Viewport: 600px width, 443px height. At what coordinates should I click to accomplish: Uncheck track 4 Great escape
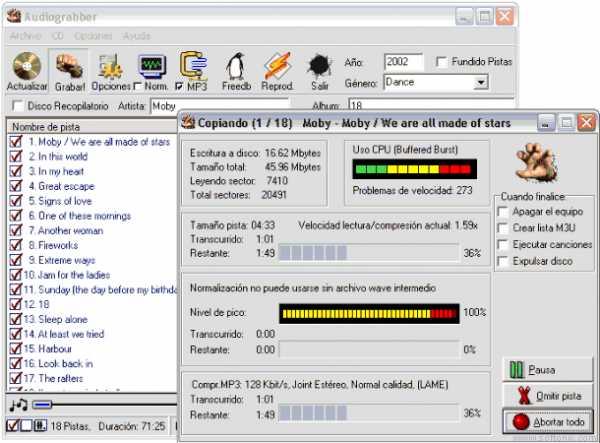coord(16,186)
